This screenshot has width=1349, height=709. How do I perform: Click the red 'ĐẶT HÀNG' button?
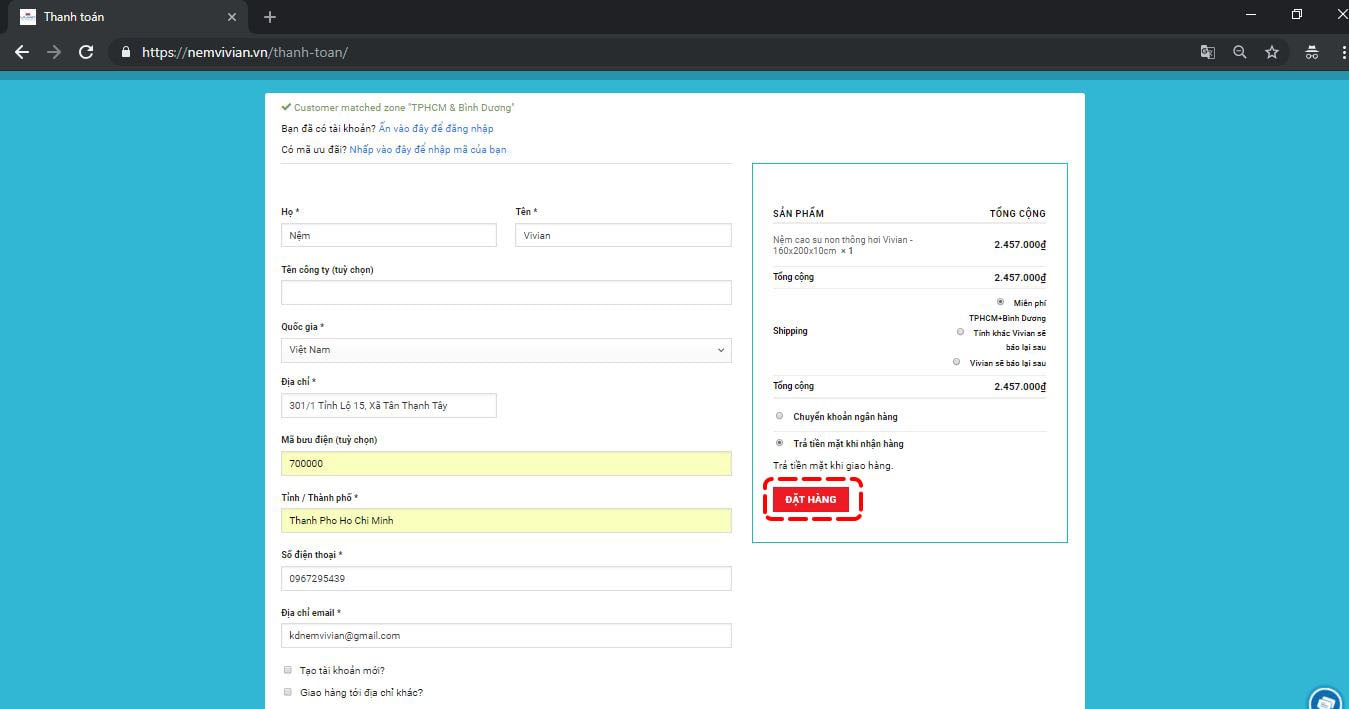[x=811, y=499]
